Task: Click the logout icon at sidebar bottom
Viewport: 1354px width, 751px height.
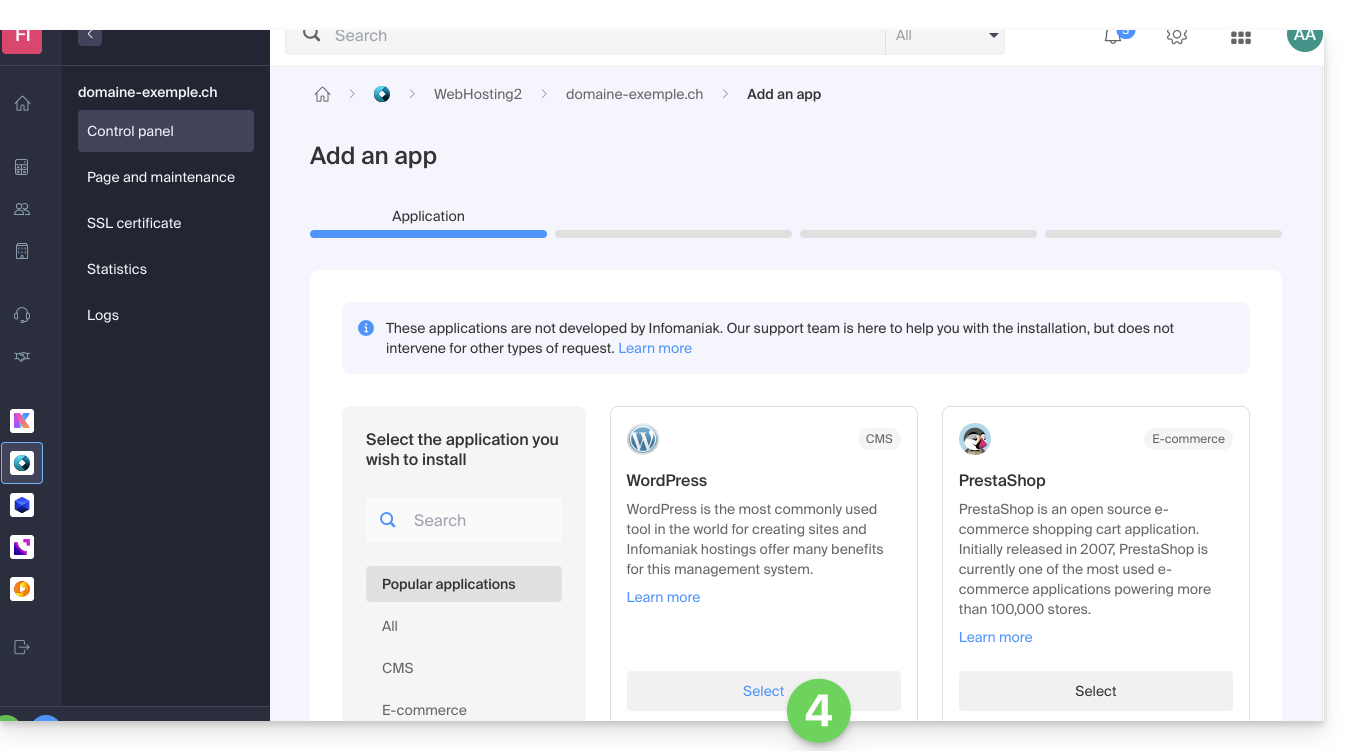Action: point(22,647)
